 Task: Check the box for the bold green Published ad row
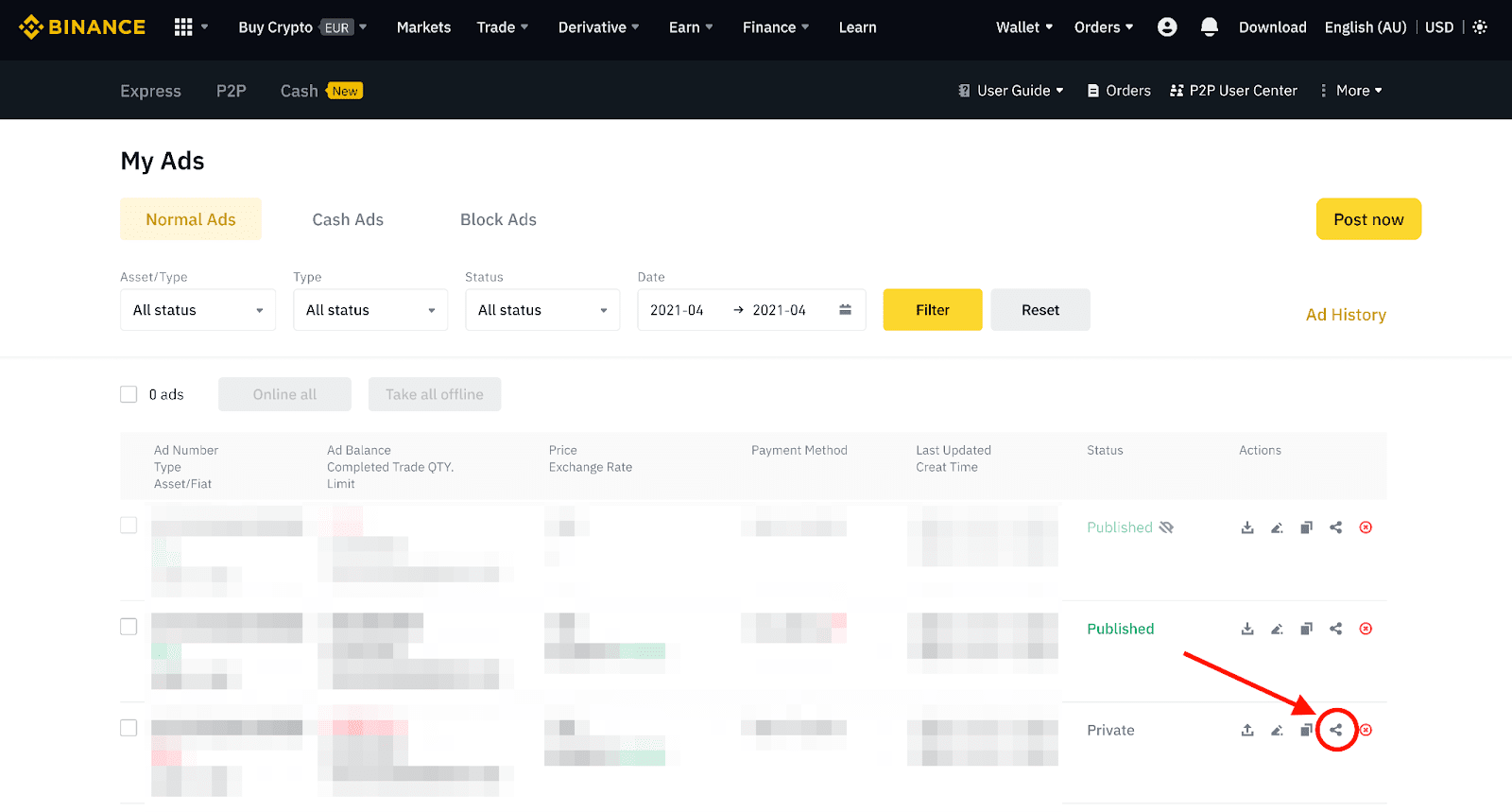[129, 626]
